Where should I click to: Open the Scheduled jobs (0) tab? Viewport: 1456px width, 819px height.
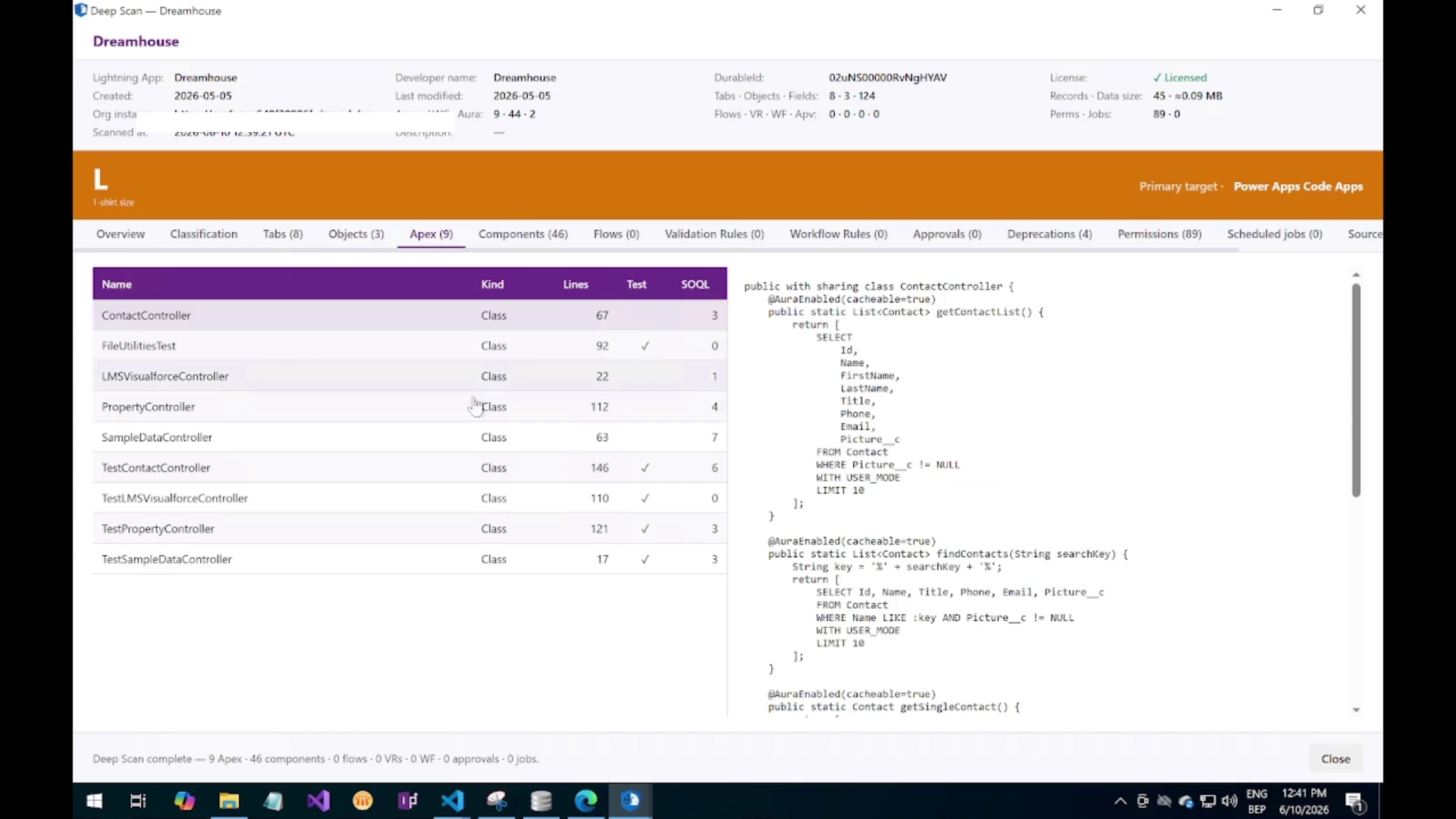point(1275,234)
